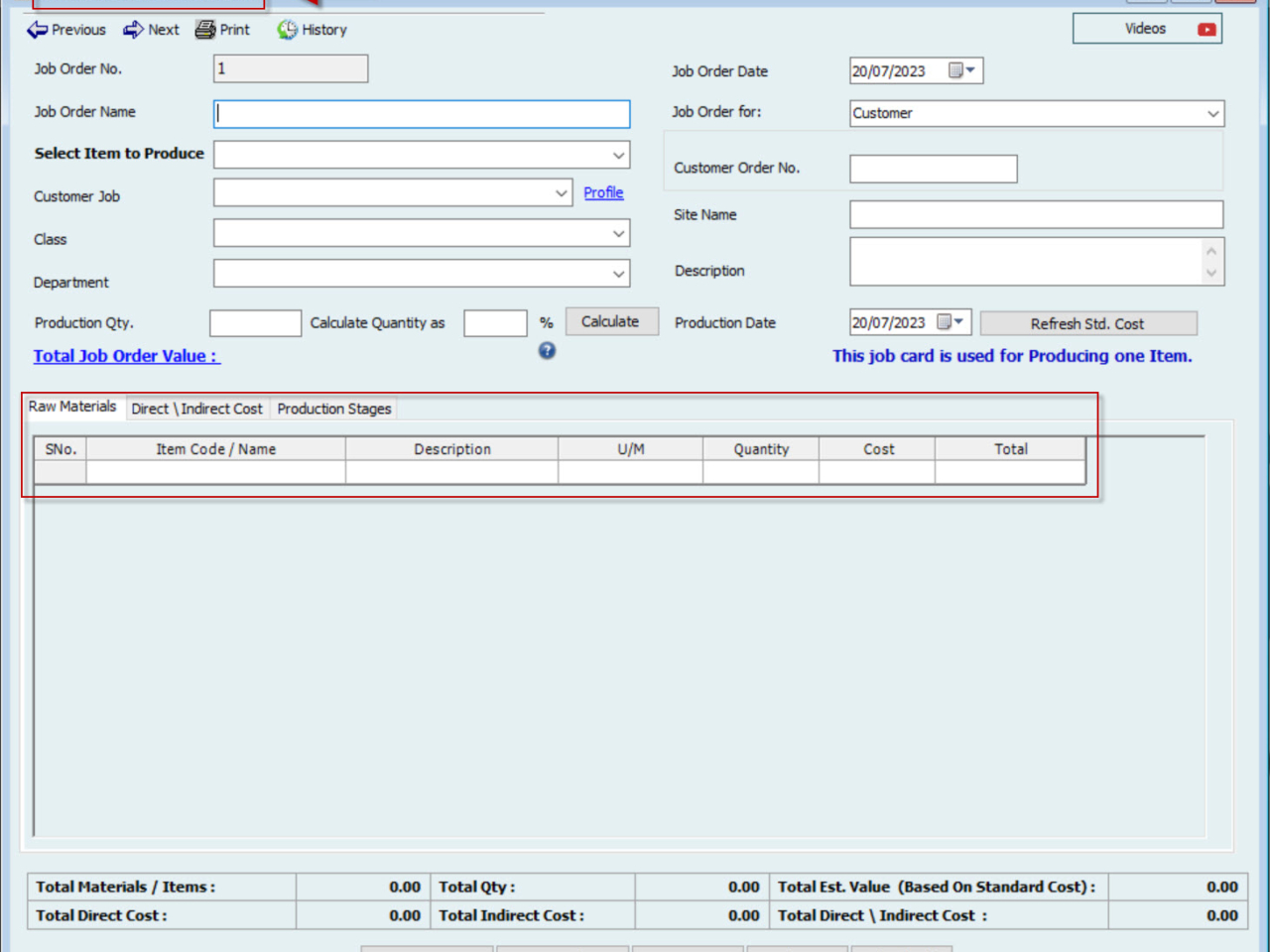Go to the Next job order

pyautogui.click(x=151, y=30)
